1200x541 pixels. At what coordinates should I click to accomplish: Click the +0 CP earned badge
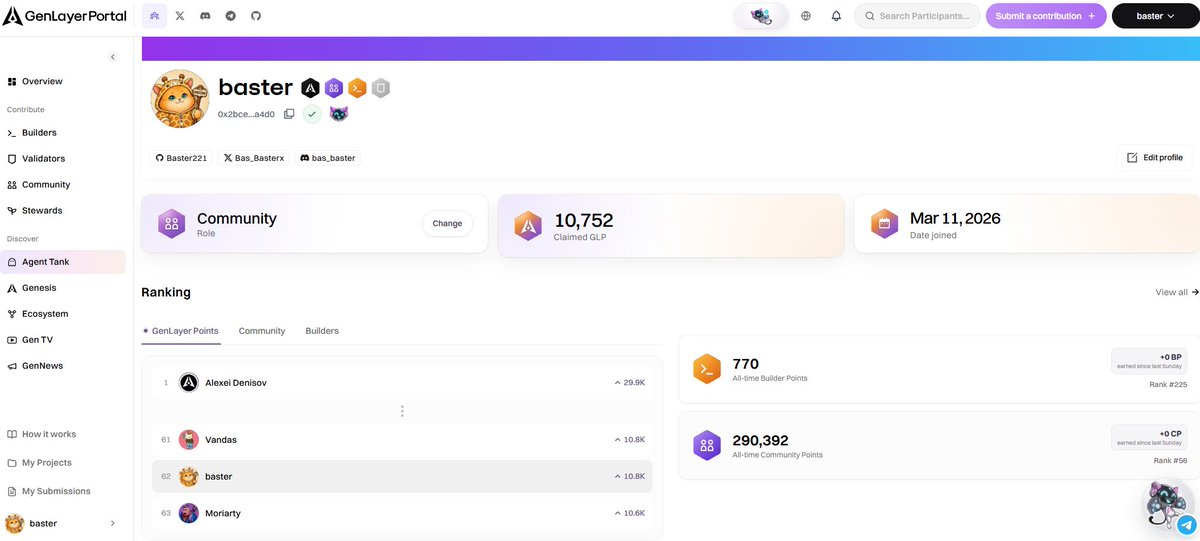pos(1149,438)
